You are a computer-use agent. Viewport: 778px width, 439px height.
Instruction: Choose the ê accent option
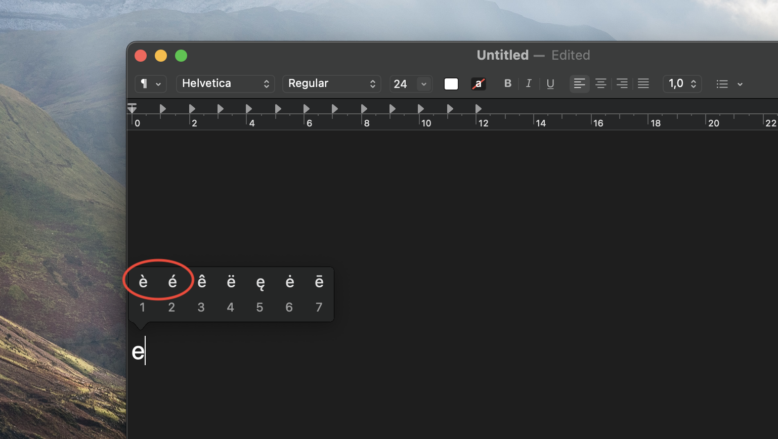[201, 283]
